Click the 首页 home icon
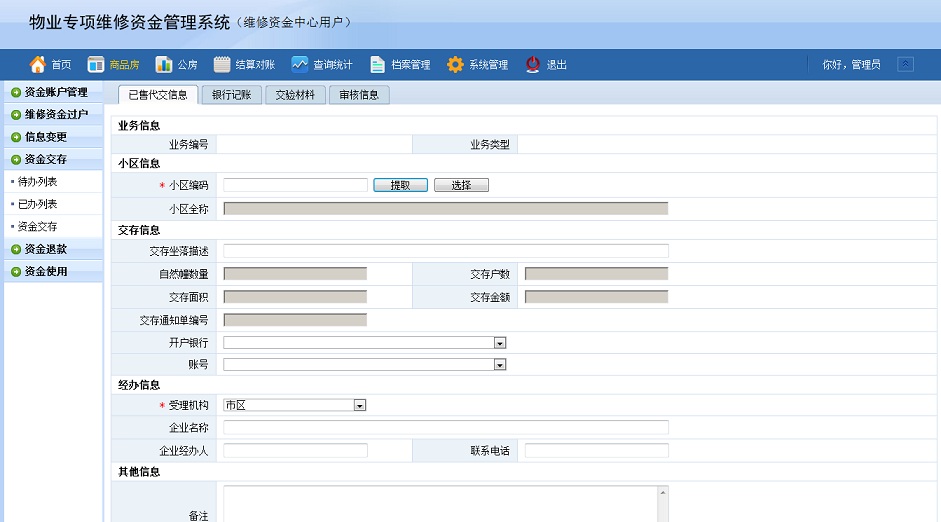This screenshot has height=522, width=941. click(38, 65)
